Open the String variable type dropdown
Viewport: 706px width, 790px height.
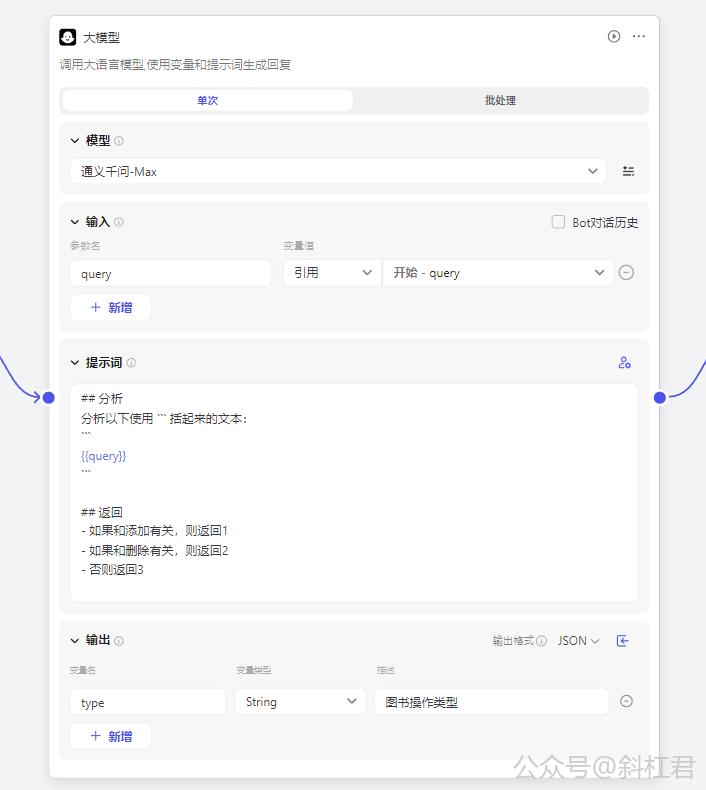tap(300, 701)
